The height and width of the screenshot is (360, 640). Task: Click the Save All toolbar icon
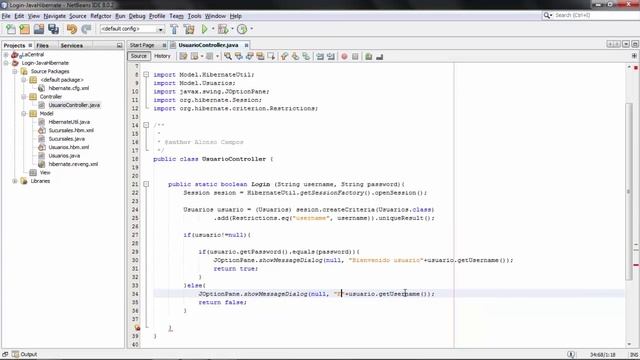pyautogui.click(x=53, y=29)
